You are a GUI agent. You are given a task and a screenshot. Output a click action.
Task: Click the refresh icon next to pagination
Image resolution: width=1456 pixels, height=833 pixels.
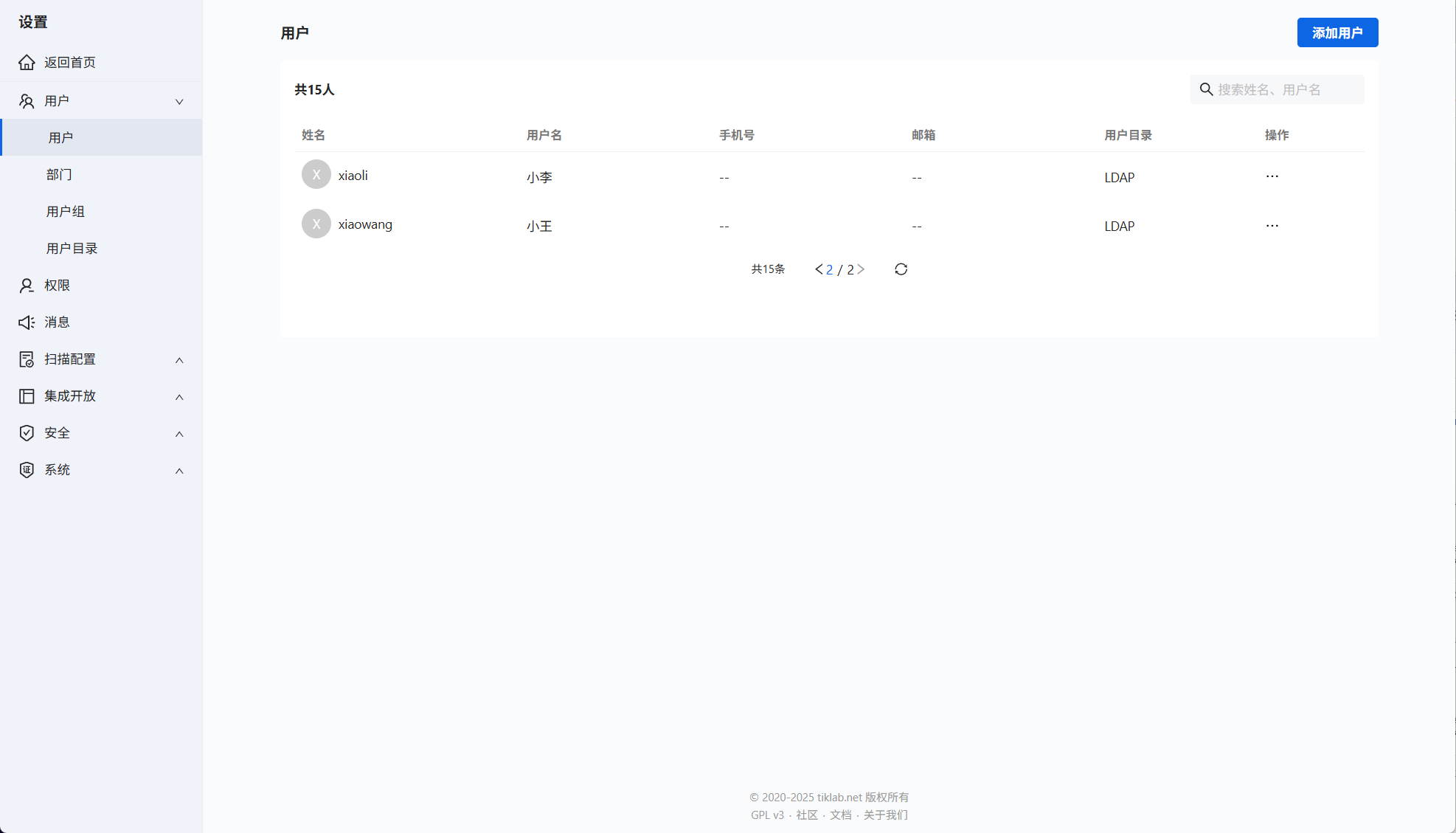(x=901, y=269)
